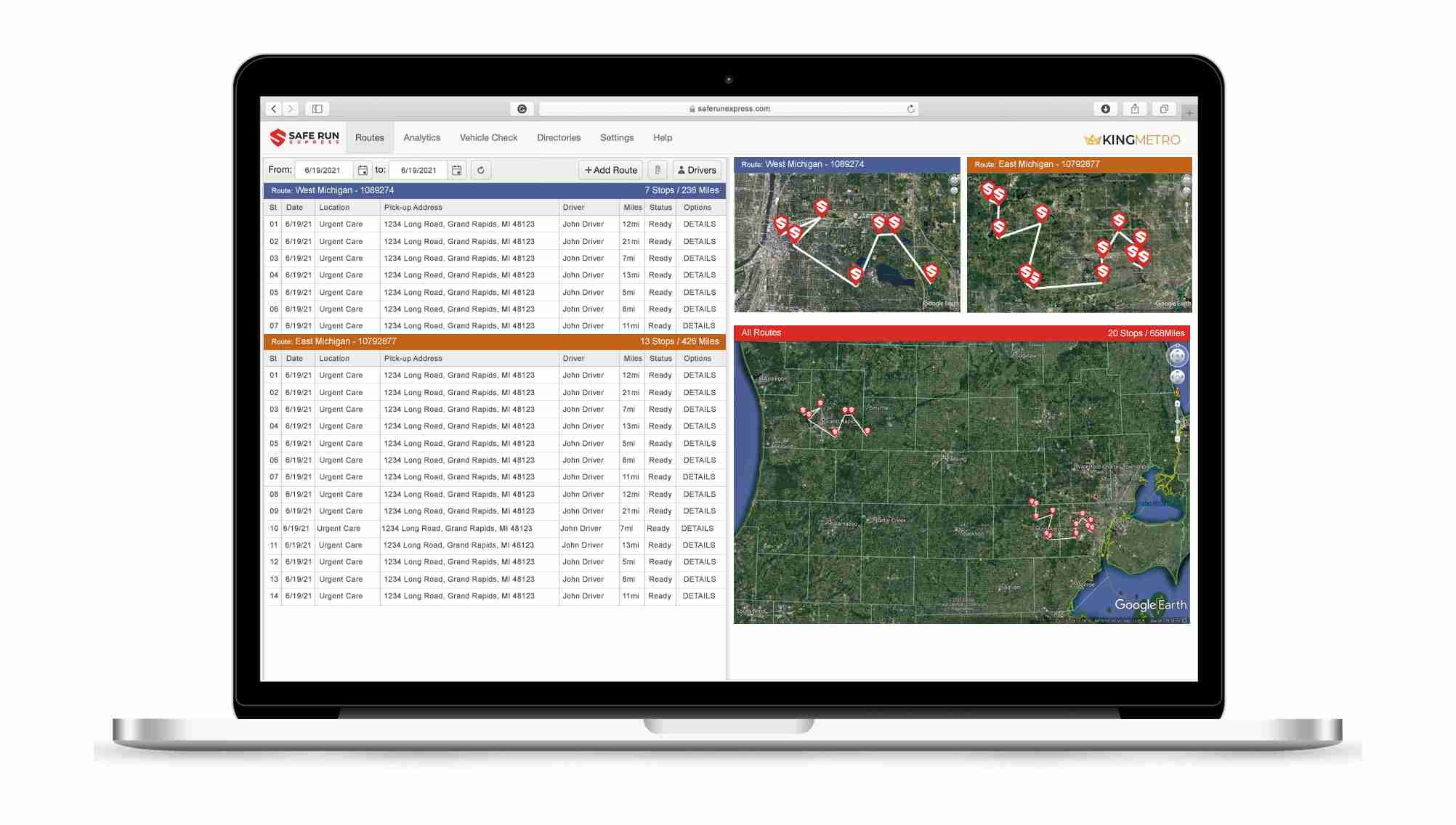This screenshot has height=825, width=1456.
Task: Open the From date calendar picker
Action: [x=363, y=170]
